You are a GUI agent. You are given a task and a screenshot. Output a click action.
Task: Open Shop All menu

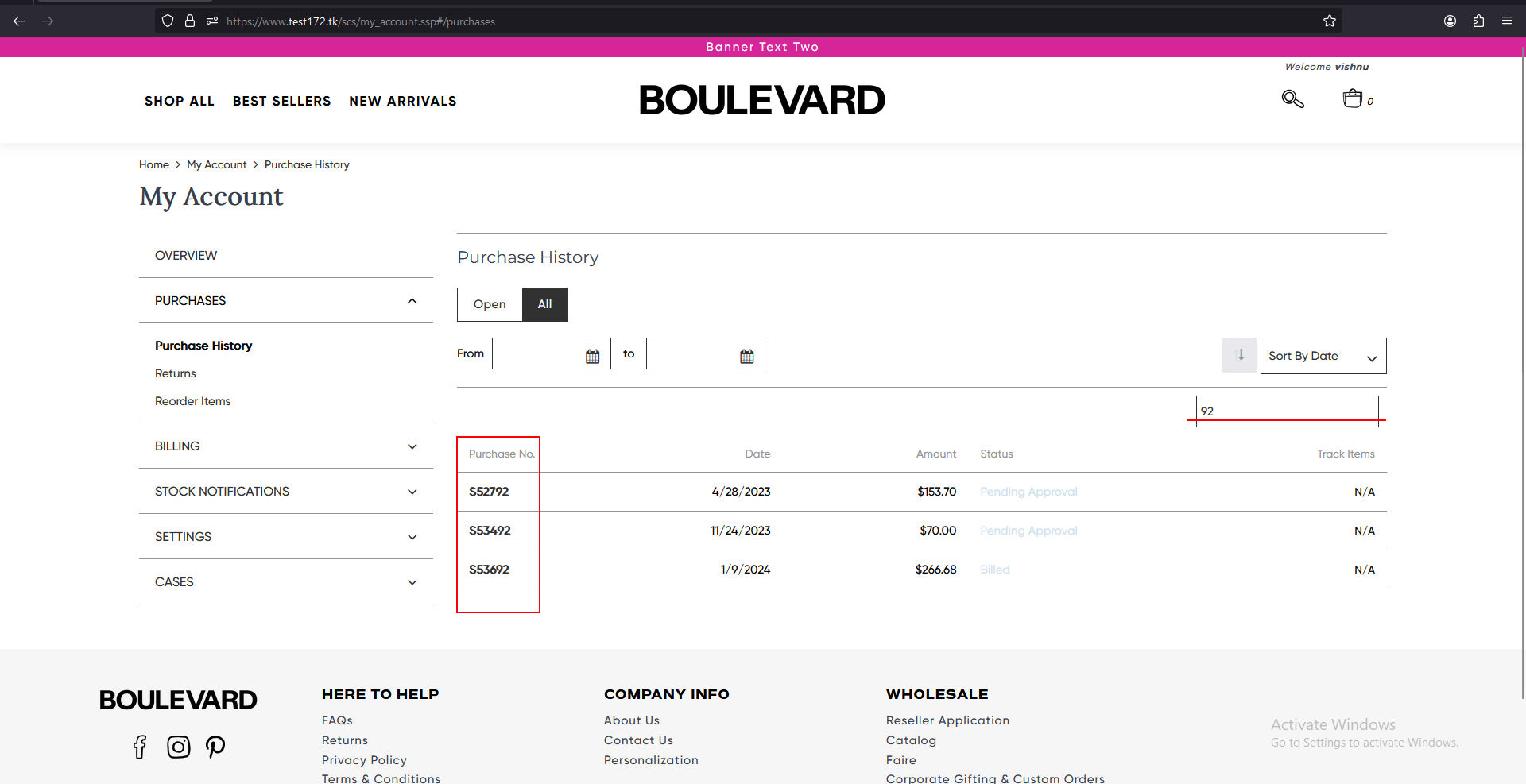click(179, 101)
